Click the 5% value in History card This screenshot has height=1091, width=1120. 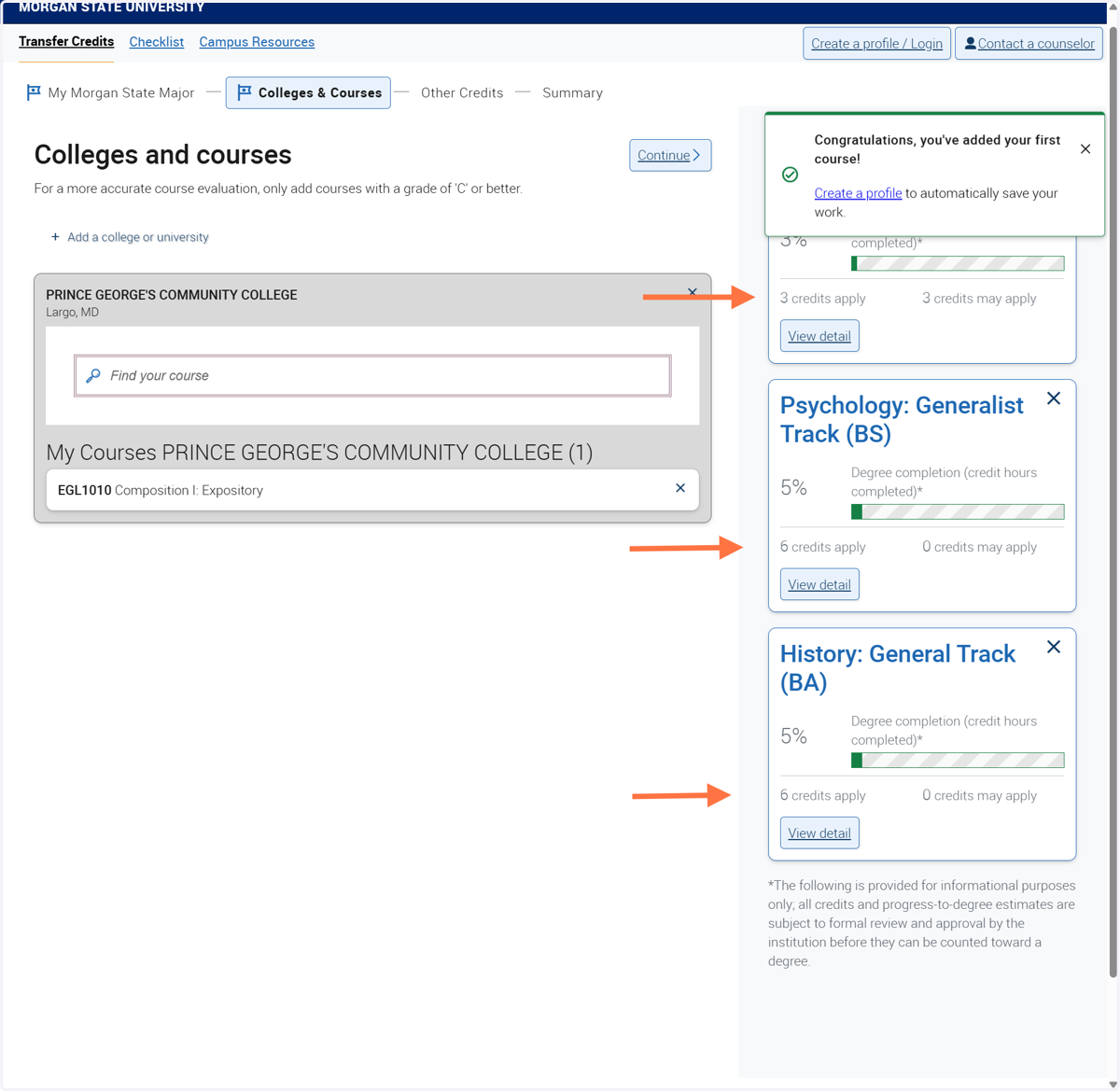click(793, 735)
